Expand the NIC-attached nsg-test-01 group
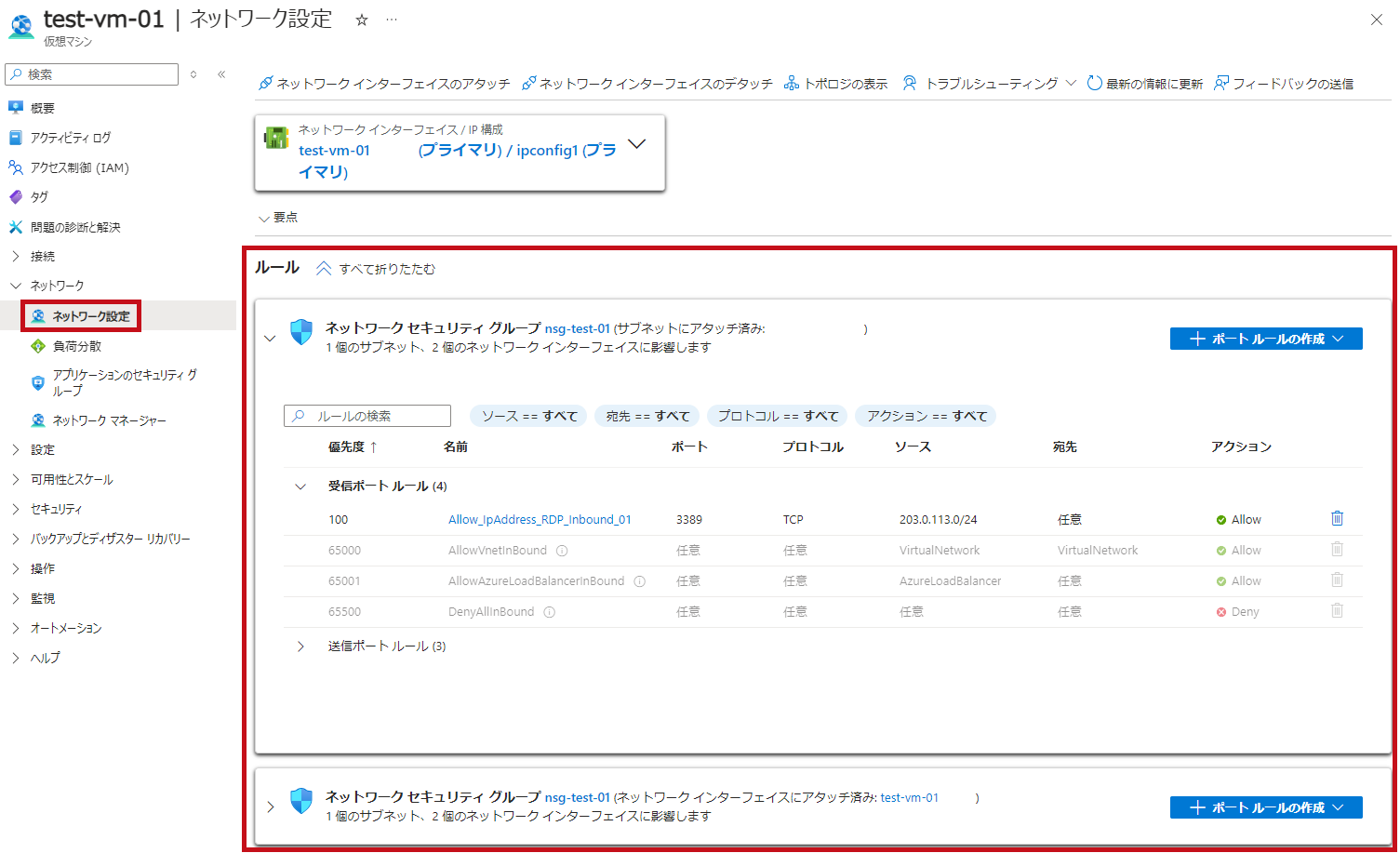 point(271,807)
